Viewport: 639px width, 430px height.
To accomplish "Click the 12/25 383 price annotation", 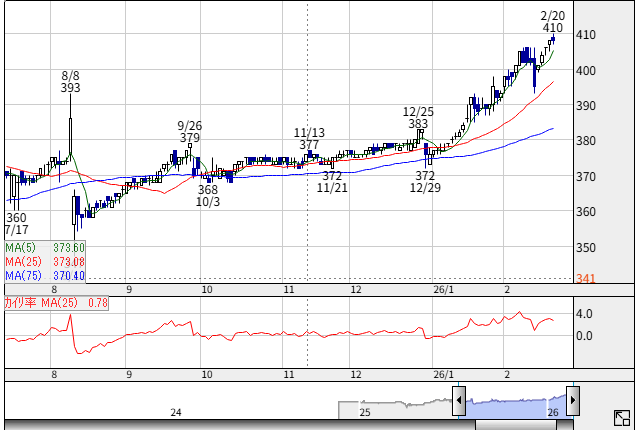I will (418, 118).
